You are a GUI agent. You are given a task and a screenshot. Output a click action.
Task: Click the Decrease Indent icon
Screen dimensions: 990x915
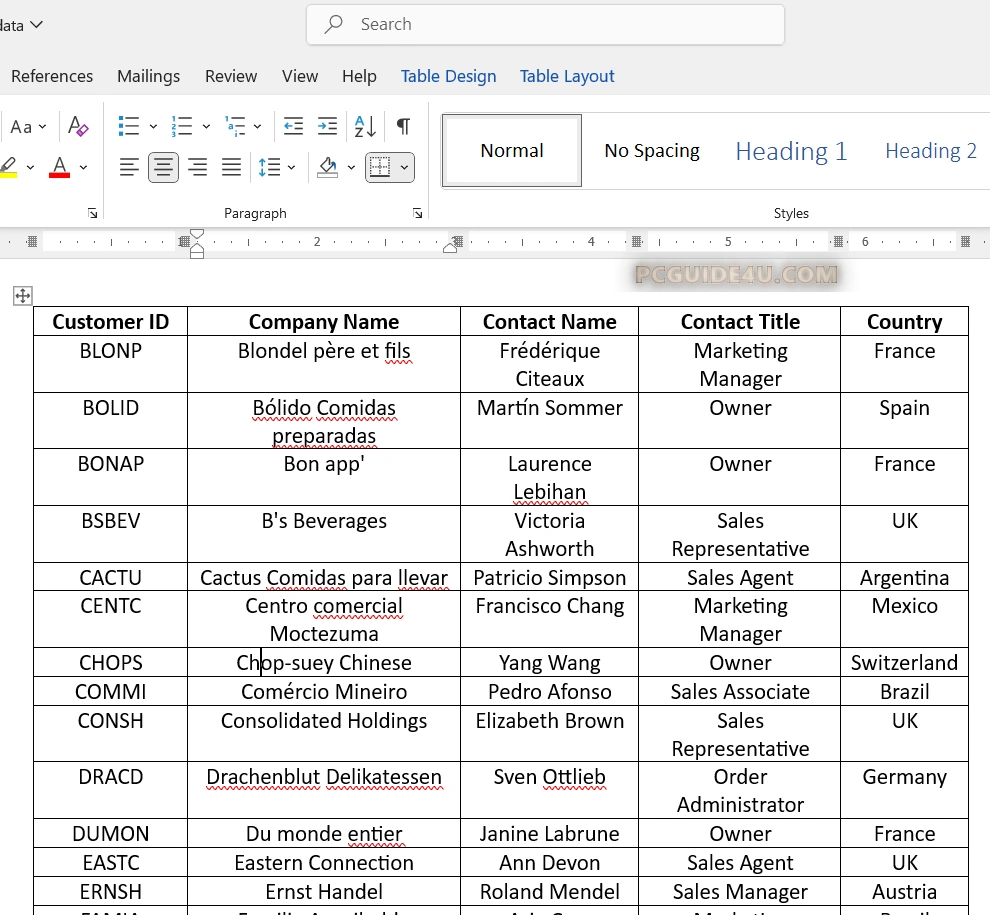tap(293, 126)
